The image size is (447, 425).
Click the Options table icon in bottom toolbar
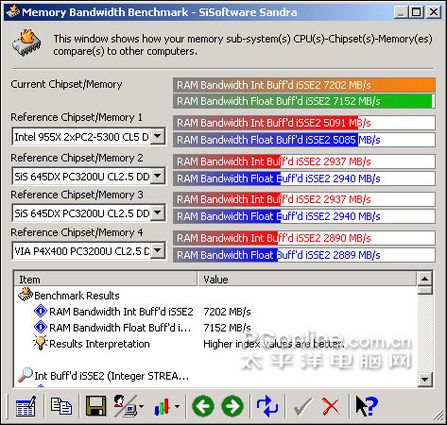click(26, 406)
